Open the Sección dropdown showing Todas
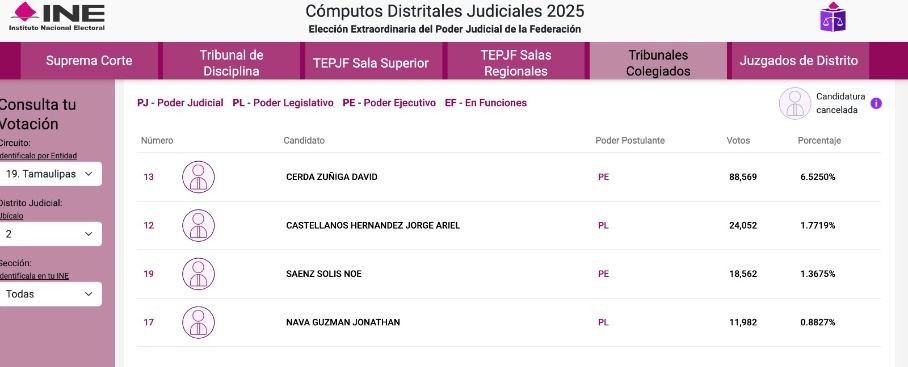 pyautogui.click(x=50, y=294)
